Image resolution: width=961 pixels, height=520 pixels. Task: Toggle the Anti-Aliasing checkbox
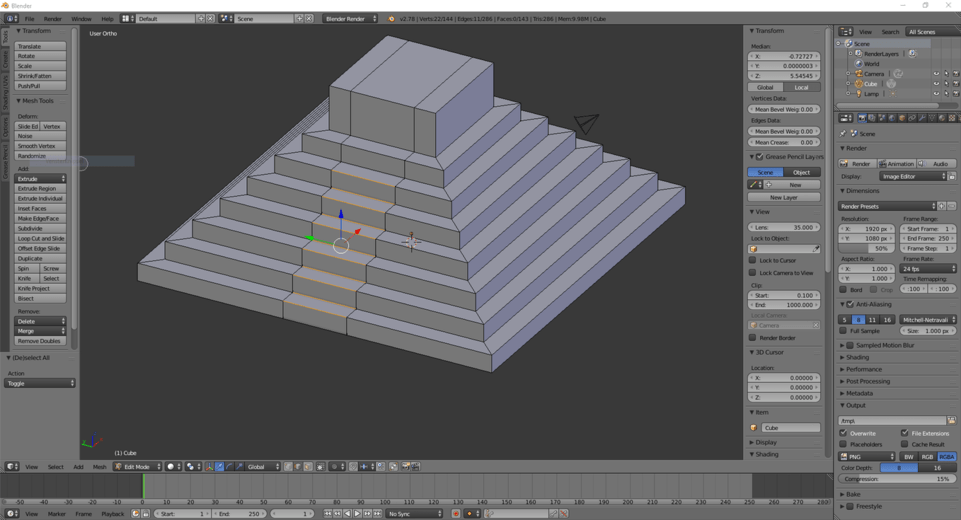point(850,304)
